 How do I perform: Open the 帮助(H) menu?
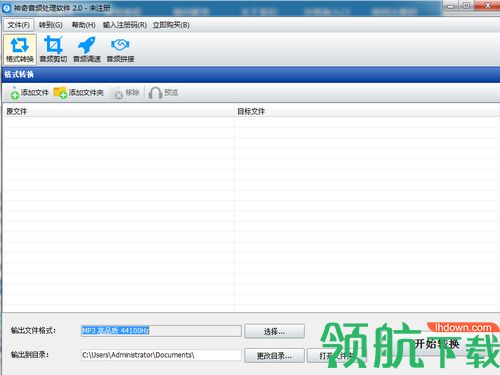tap(84, 25)
